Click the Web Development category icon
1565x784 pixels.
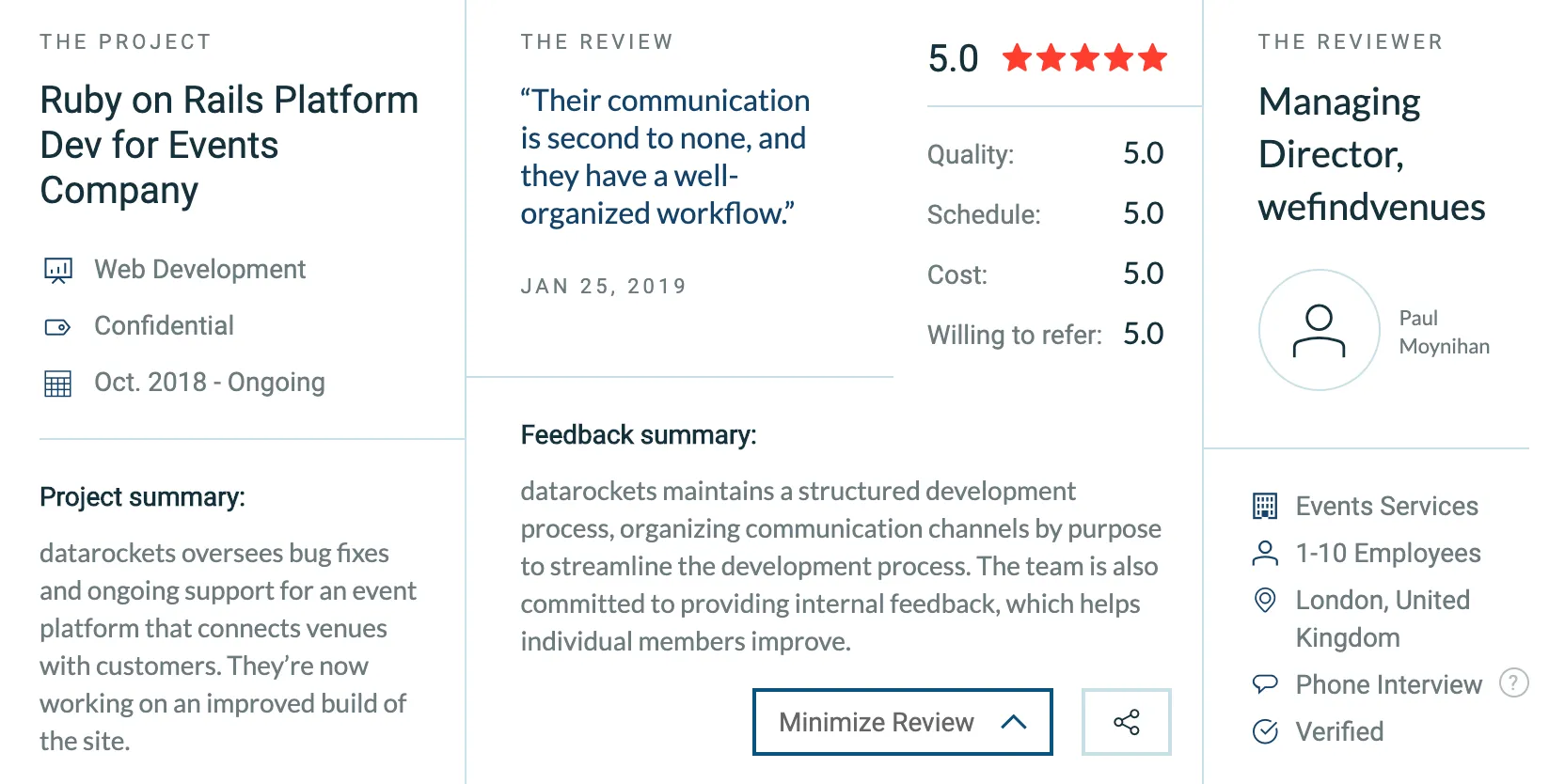point(58,270)
